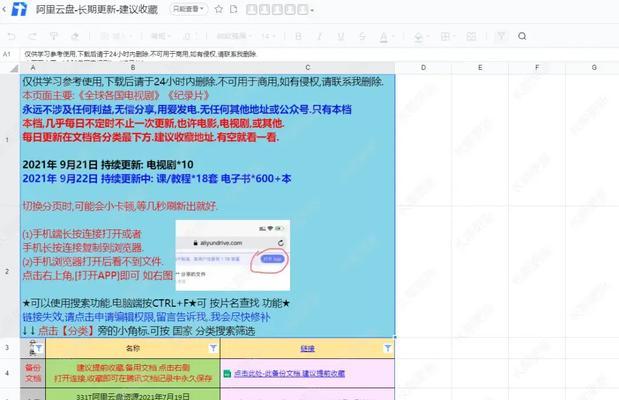
Task: Open the filter on the 链接 column
Action: click(x=388, y=348)
